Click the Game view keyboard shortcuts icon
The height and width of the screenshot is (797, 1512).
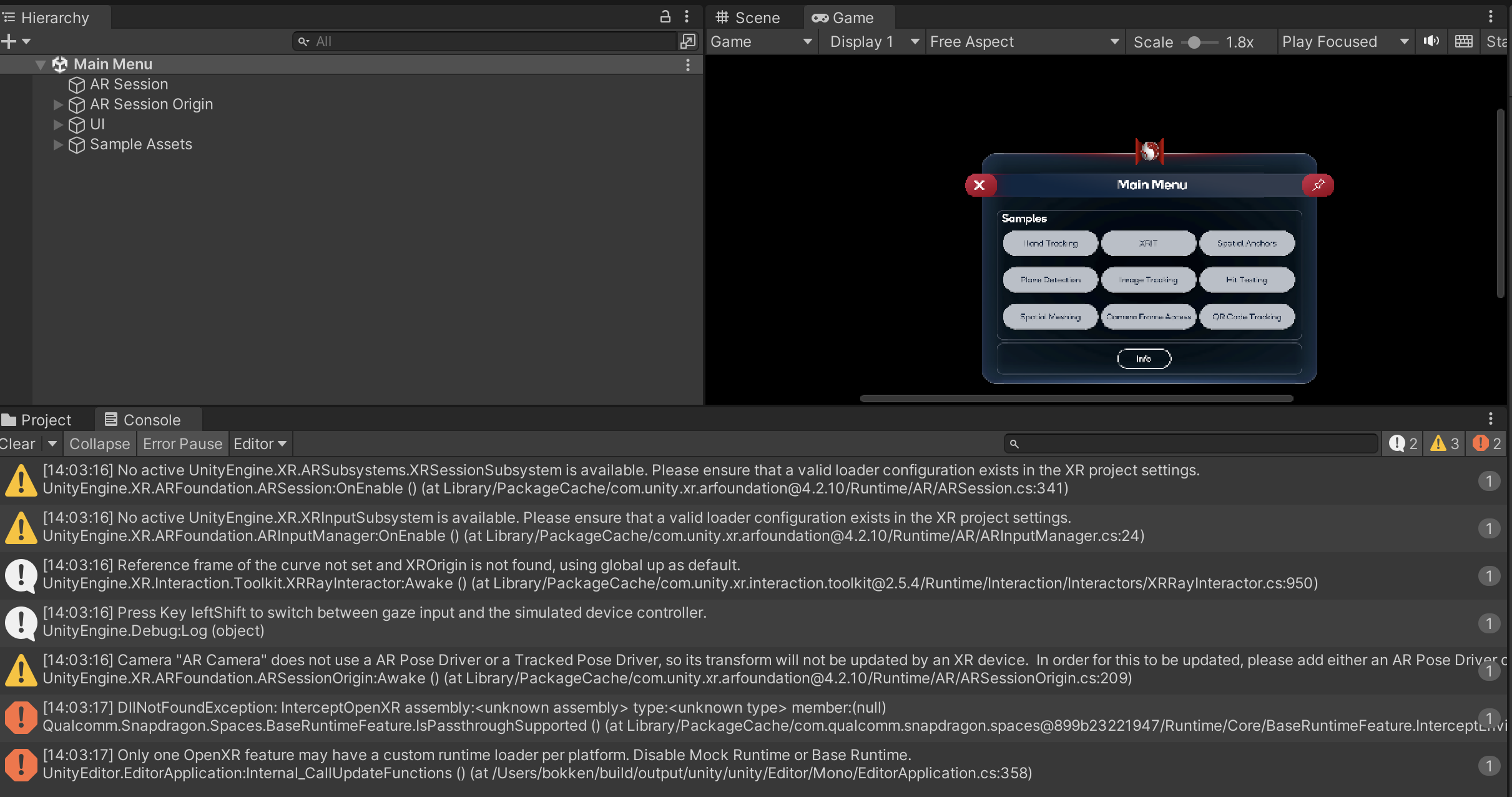tap(1463, 41)
